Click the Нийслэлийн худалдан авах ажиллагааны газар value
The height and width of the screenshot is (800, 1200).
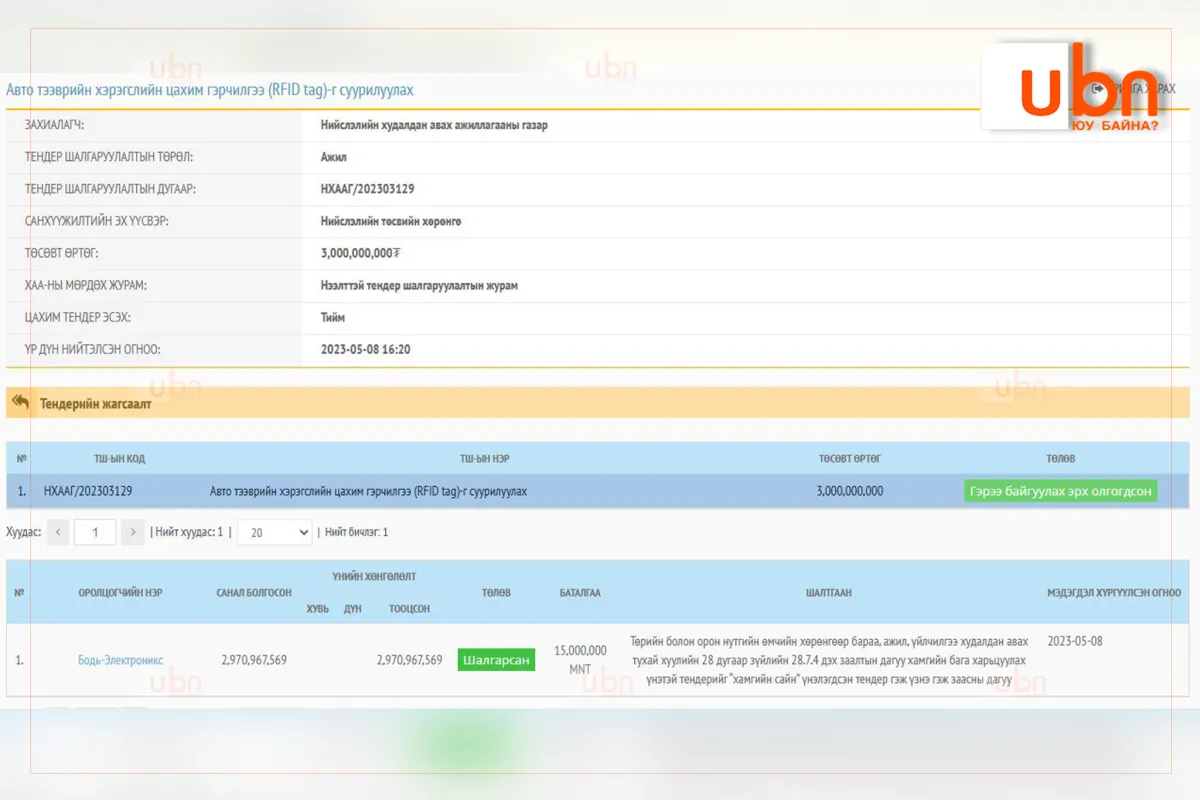point(434,126)
